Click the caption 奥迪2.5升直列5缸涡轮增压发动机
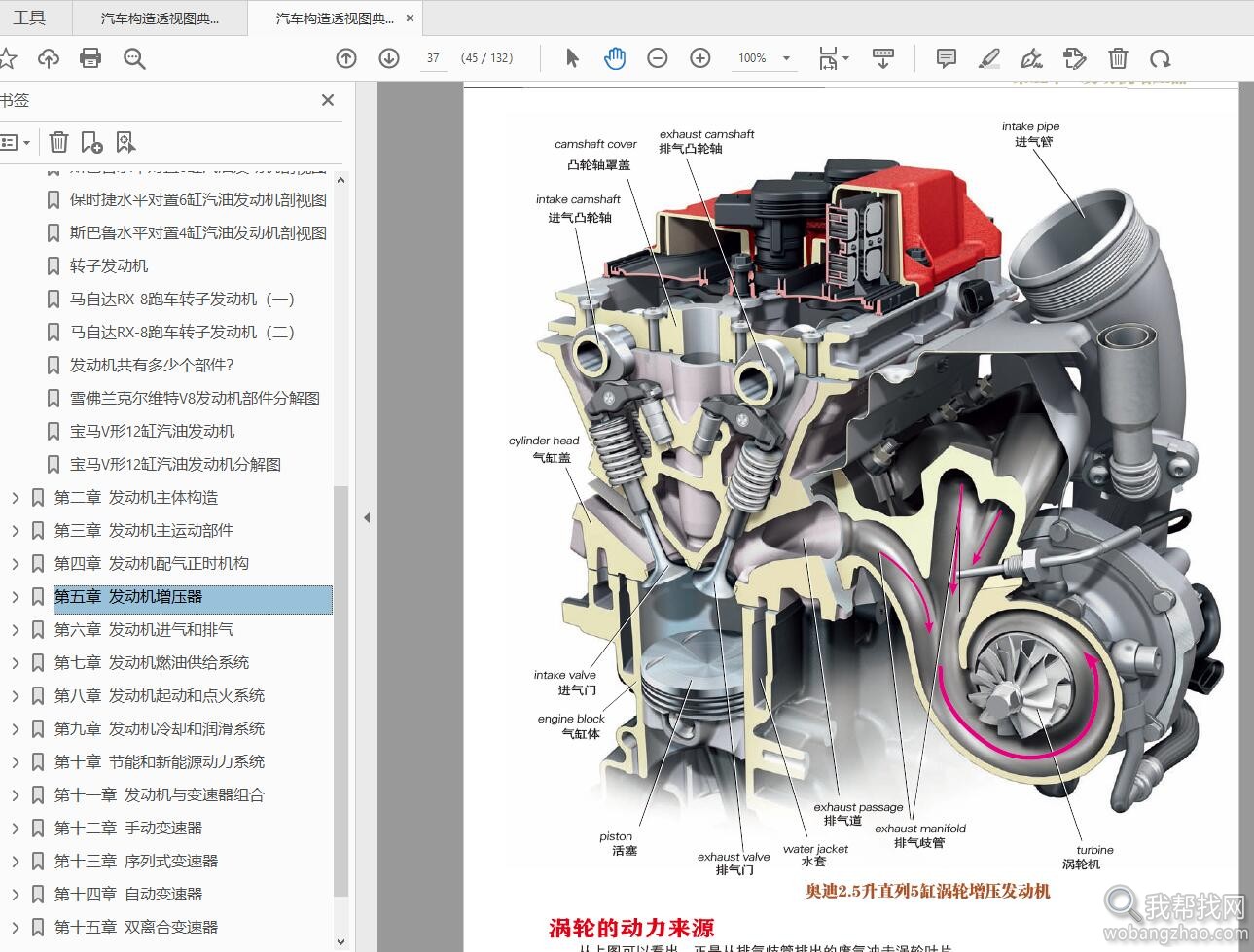The width and height of the screenshot is (1254, 952). [x=927, y=891]
